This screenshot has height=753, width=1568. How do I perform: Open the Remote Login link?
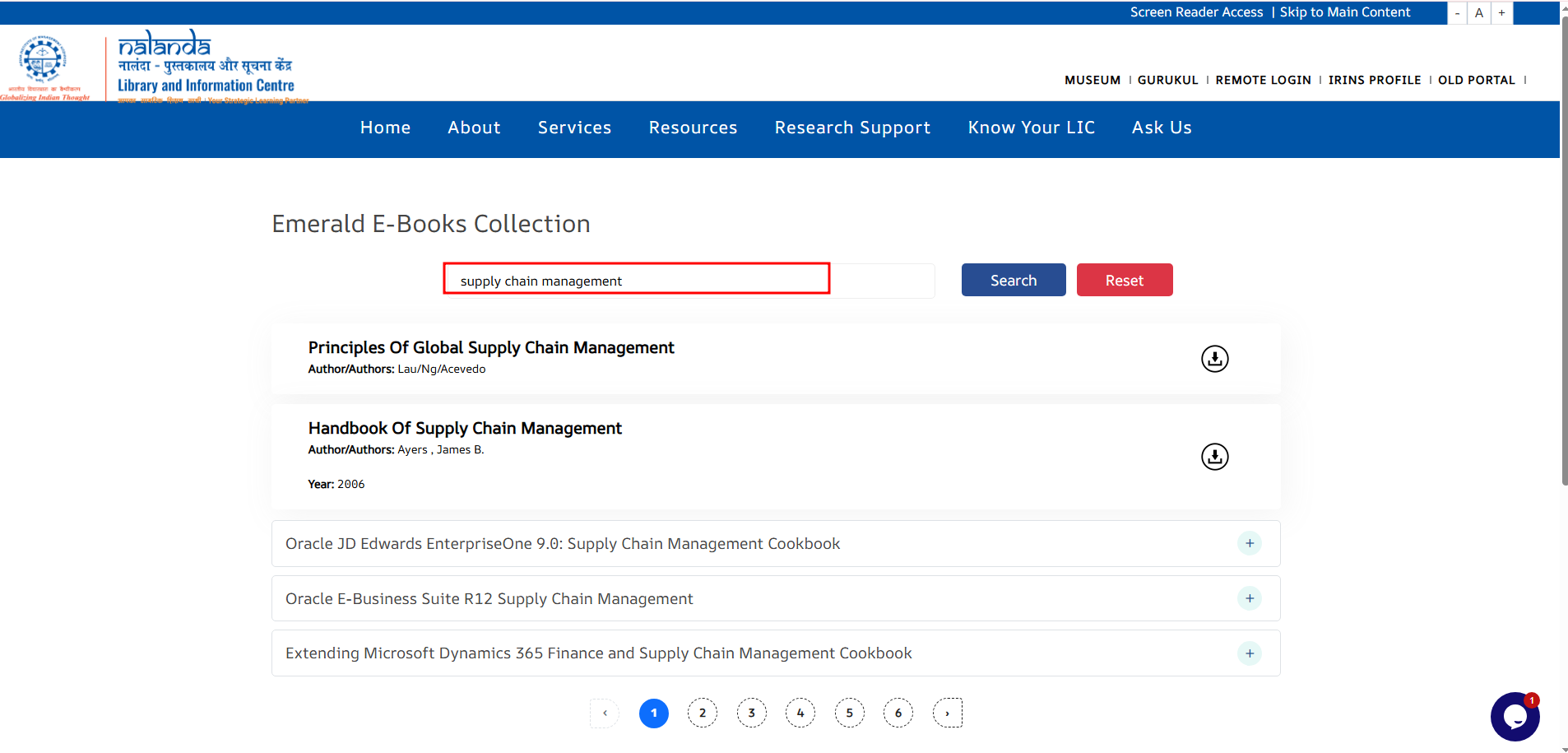point(1263,80)
